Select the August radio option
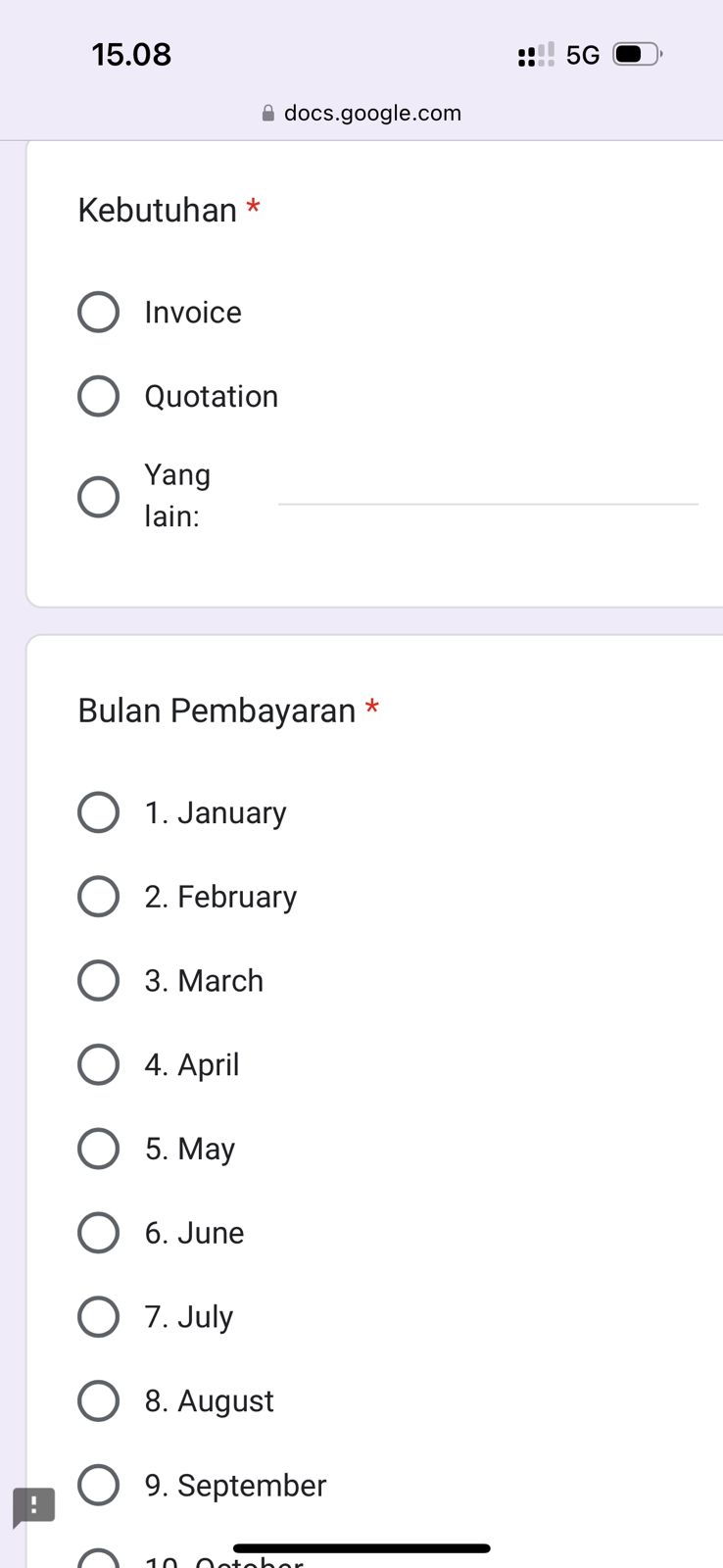The width and height of the screenshot is (723, 1568). click(98, 1401)
